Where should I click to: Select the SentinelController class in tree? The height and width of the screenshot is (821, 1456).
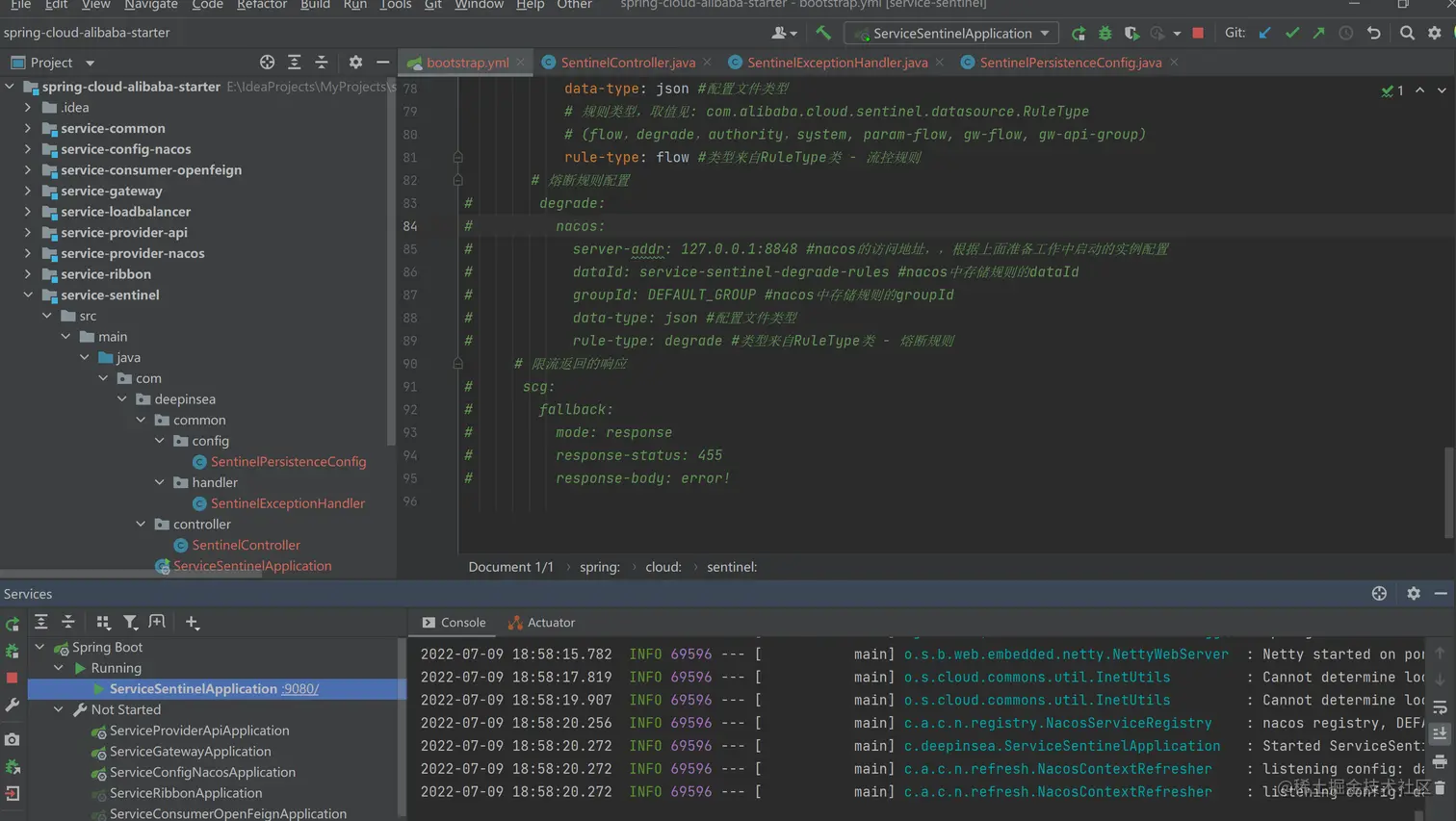tap(246, 545)
